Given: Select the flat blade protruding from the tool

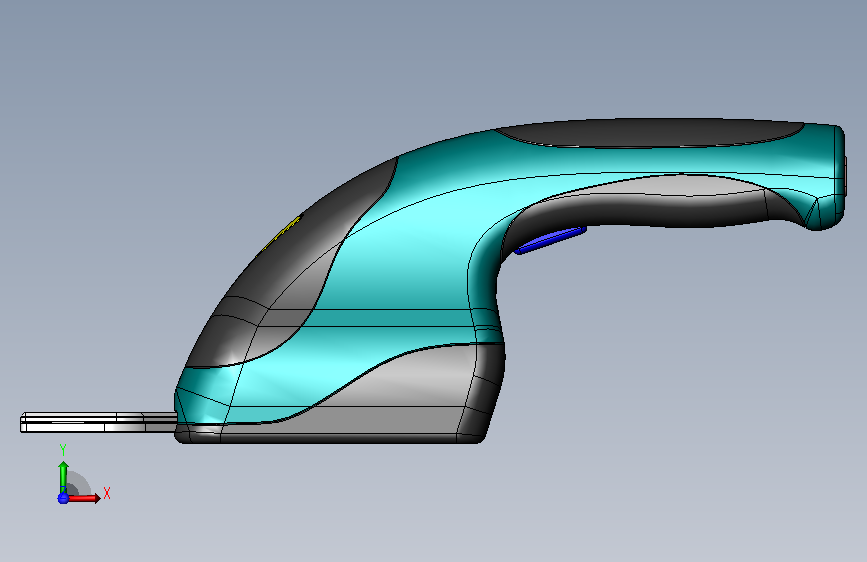Looking at the screenshot, I should 98,422.
